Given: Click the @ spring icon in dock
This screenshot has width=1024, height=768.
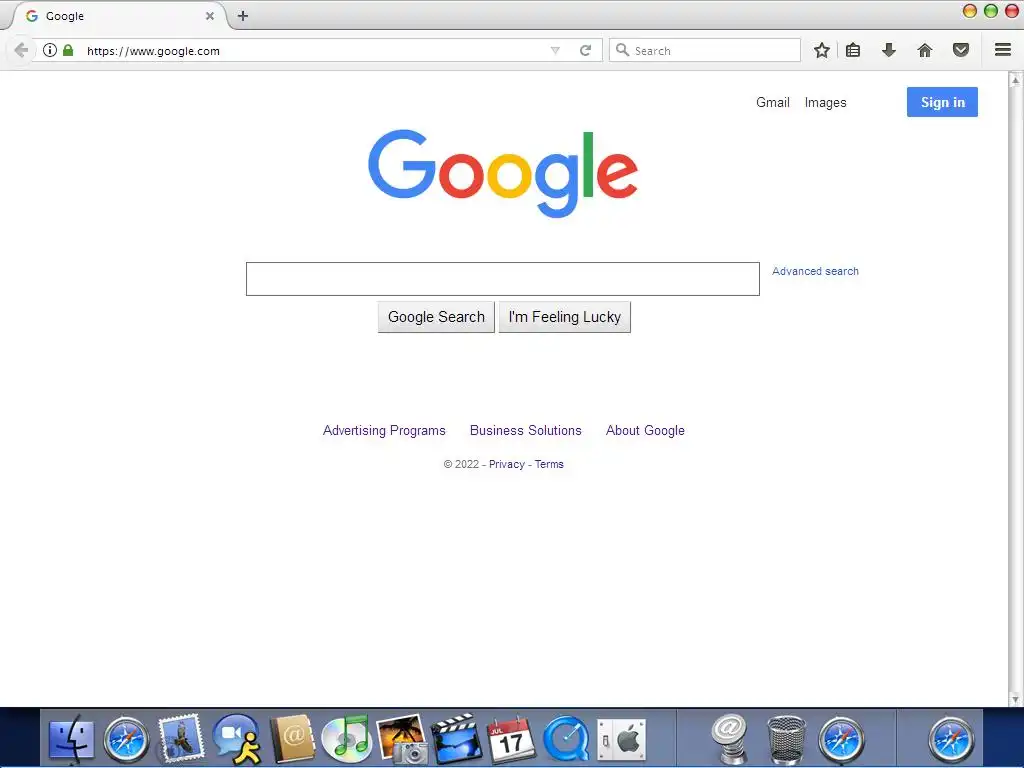Looking at the screenshot, I should 729,739.
